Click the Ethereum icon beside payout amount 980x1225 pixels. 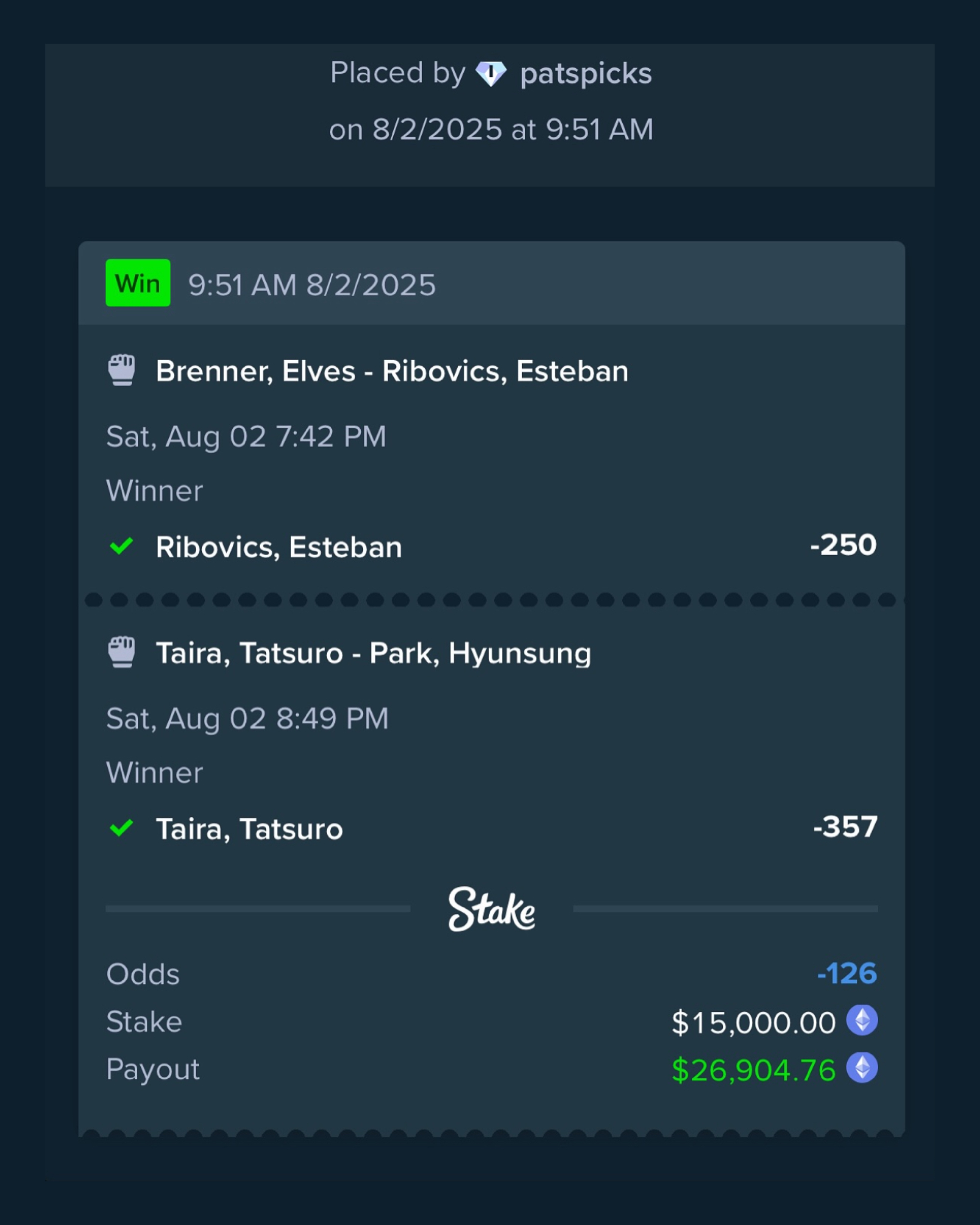862,1068
